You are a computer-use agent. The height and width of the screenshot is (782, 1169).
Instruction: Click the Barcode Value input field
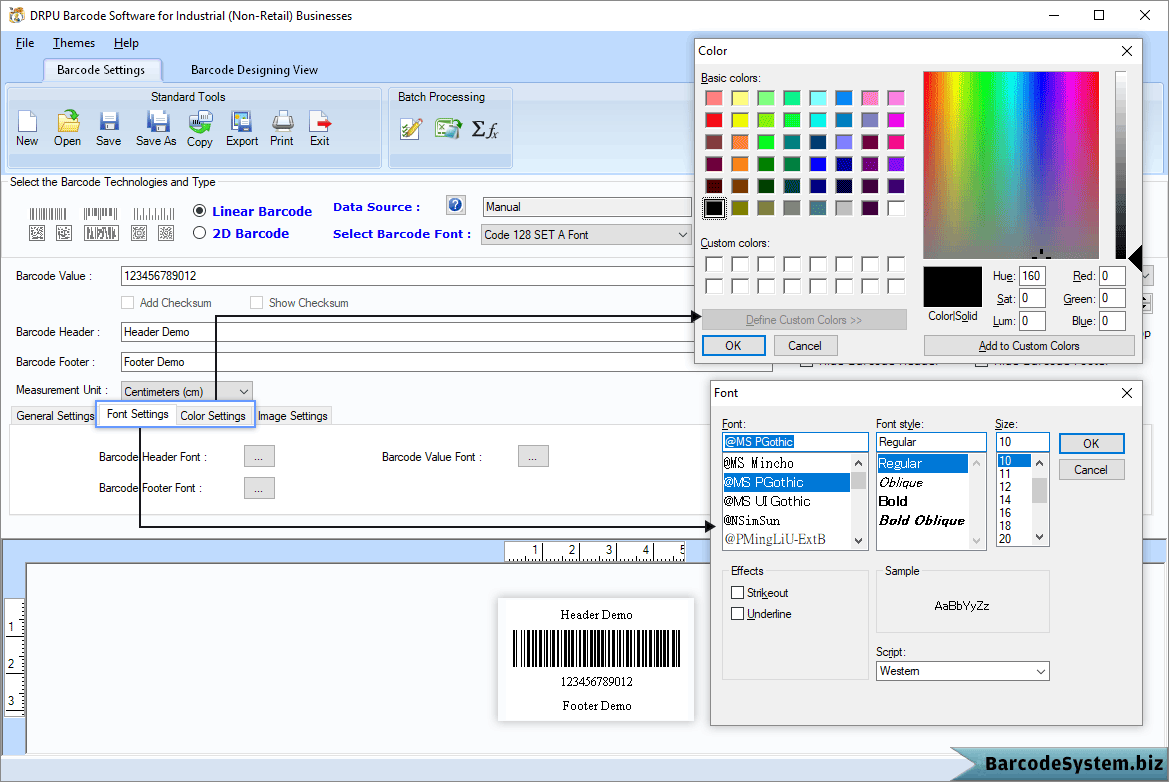pos(407,276)
